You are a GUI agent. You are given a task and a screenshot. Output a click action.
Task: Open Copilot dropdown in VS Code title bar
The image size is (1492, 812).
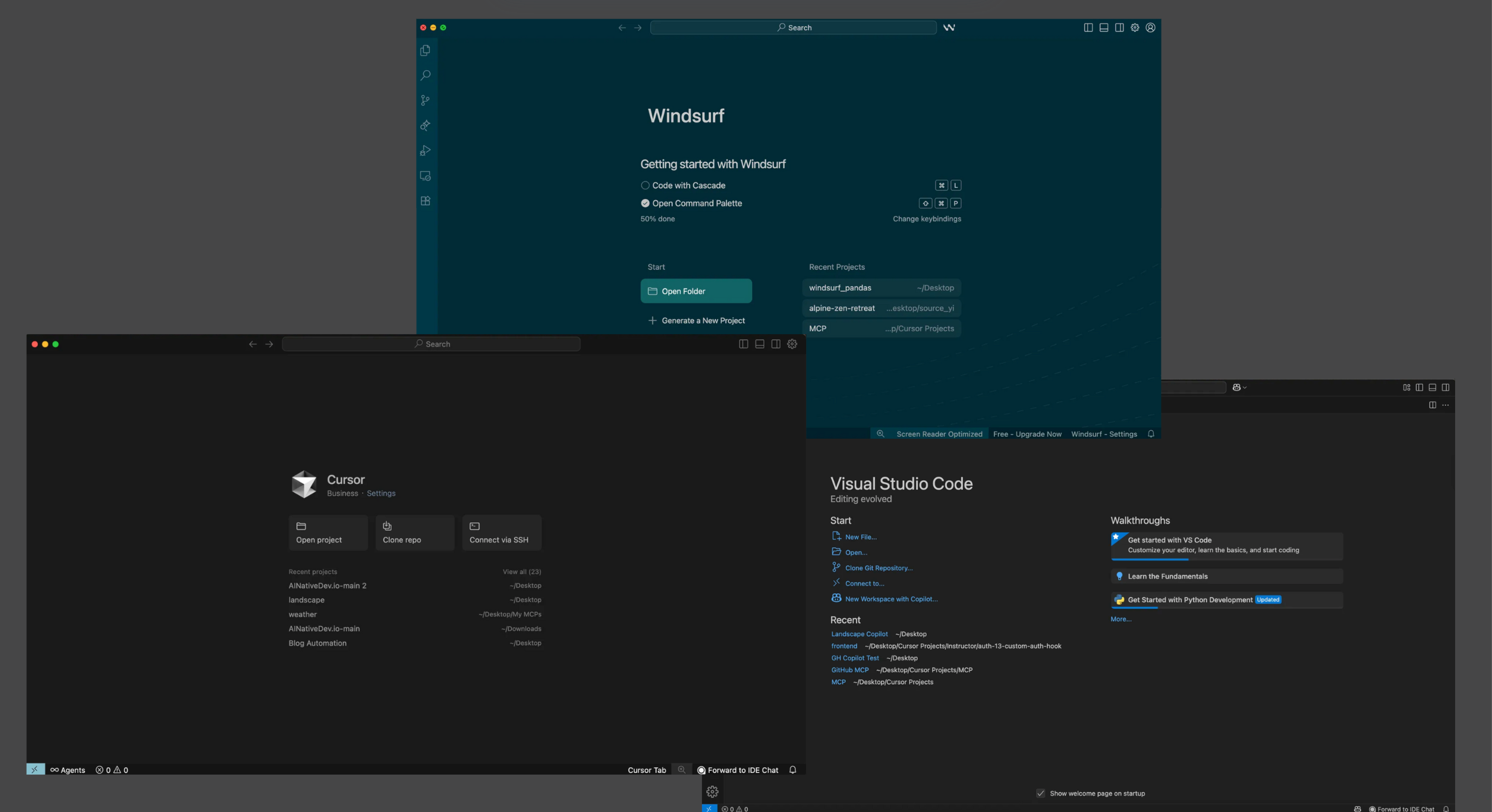(x=1239, y=388)
